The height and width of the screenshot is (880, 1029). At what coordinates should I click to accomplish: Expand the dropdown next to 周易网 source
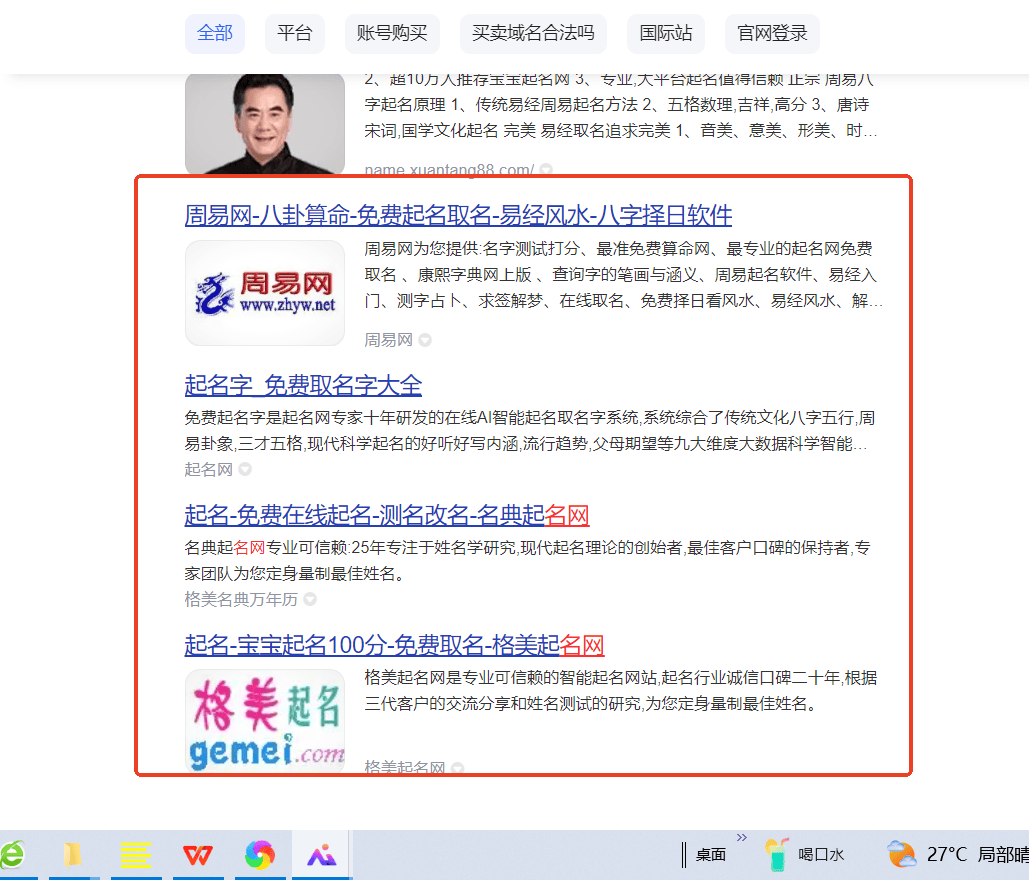(x=425, y=340)
